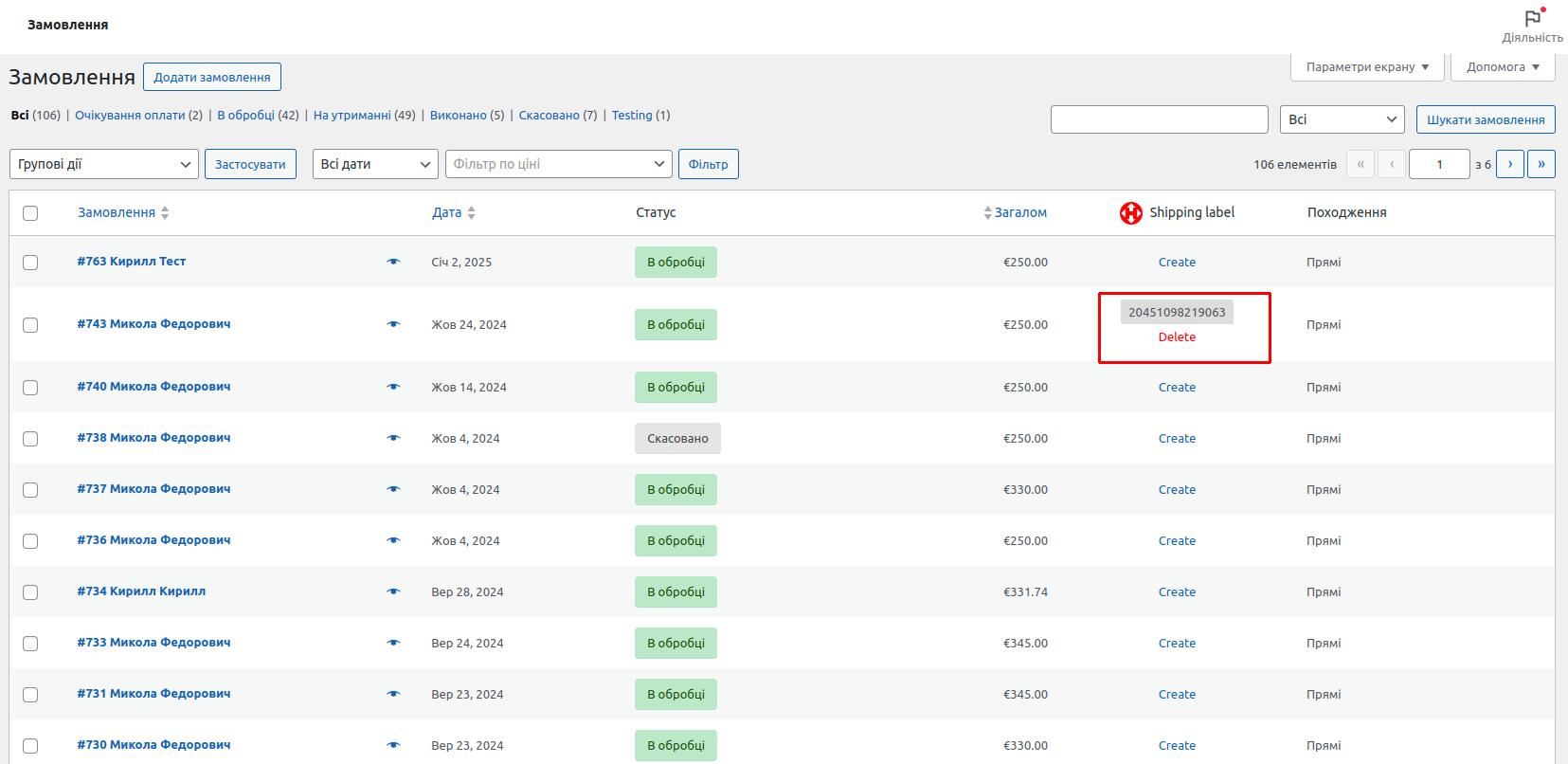Screen dimensions: 1568x764
Task: Preview order #743 with eye icon
Action: tap(394, 324)
